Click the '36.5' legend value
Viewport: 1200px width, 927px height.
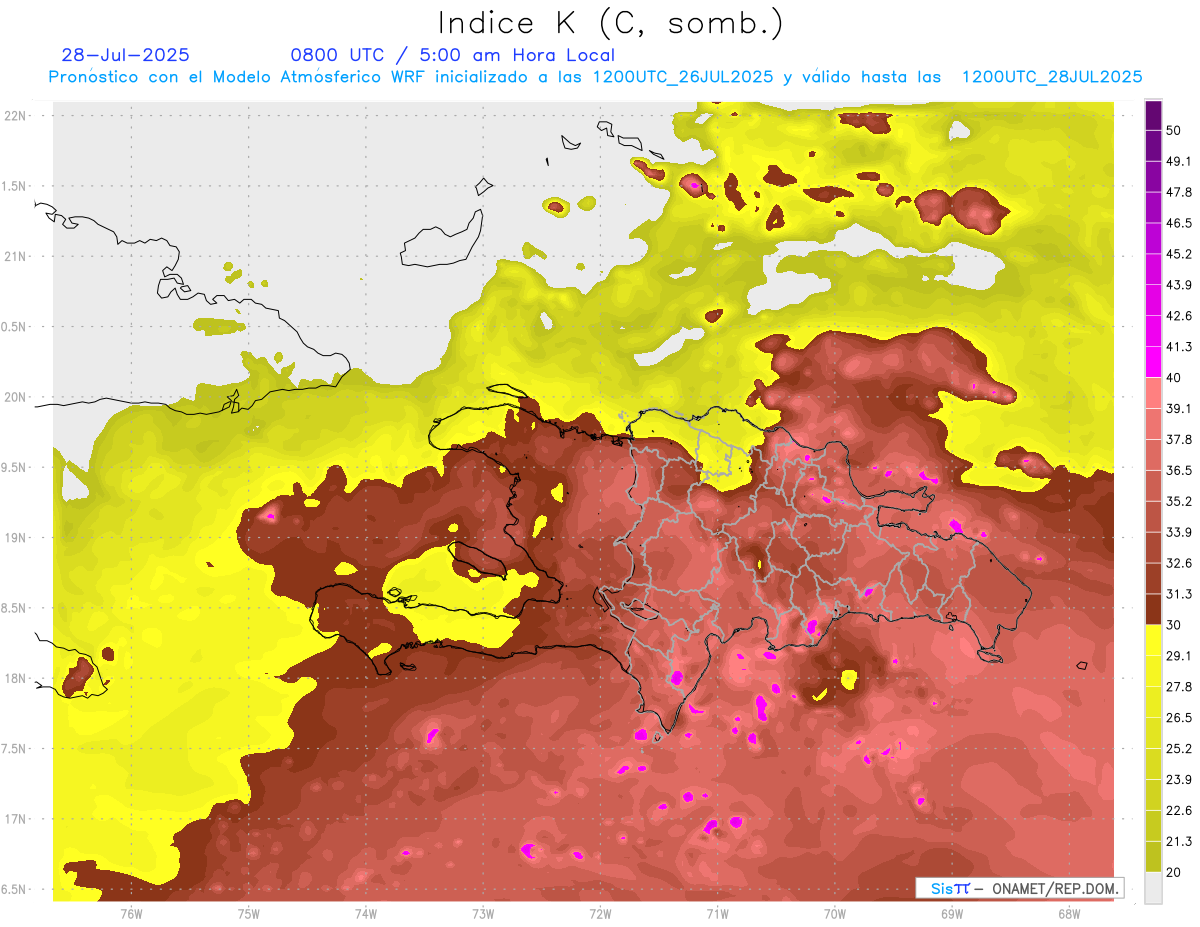click(x=1179, y=470)
